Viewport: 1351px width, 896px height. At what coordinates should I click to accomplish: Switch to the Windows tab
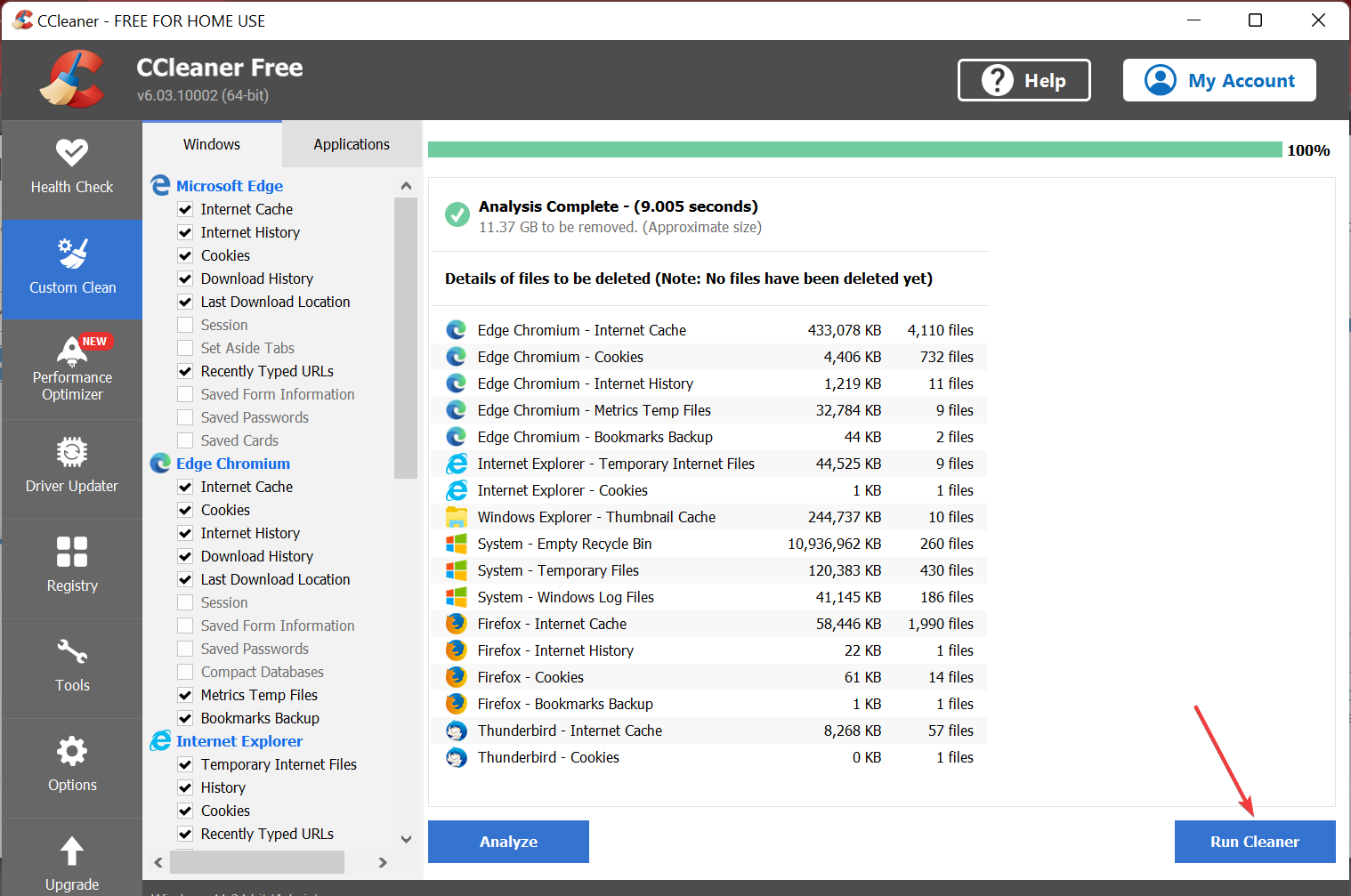click(x=212, y=144)
